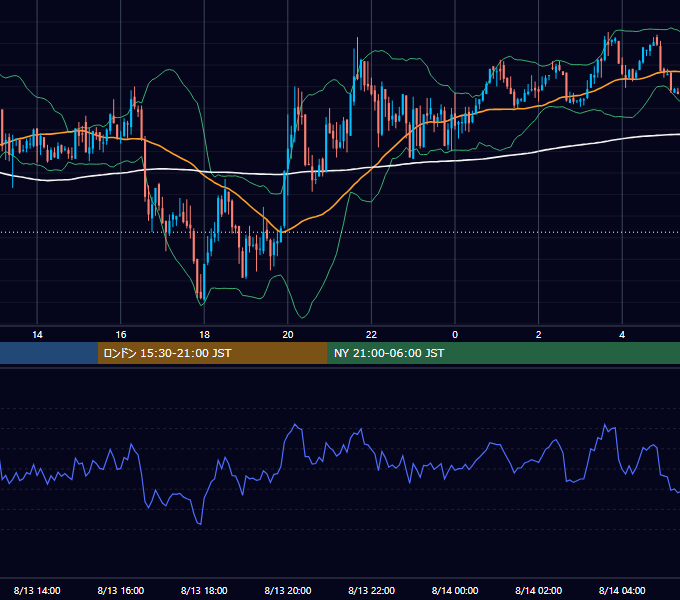Screen dimensions: 680x600
Task: Click the 8/13 16:00 label on oscillator axis
Action: [121, 590]
